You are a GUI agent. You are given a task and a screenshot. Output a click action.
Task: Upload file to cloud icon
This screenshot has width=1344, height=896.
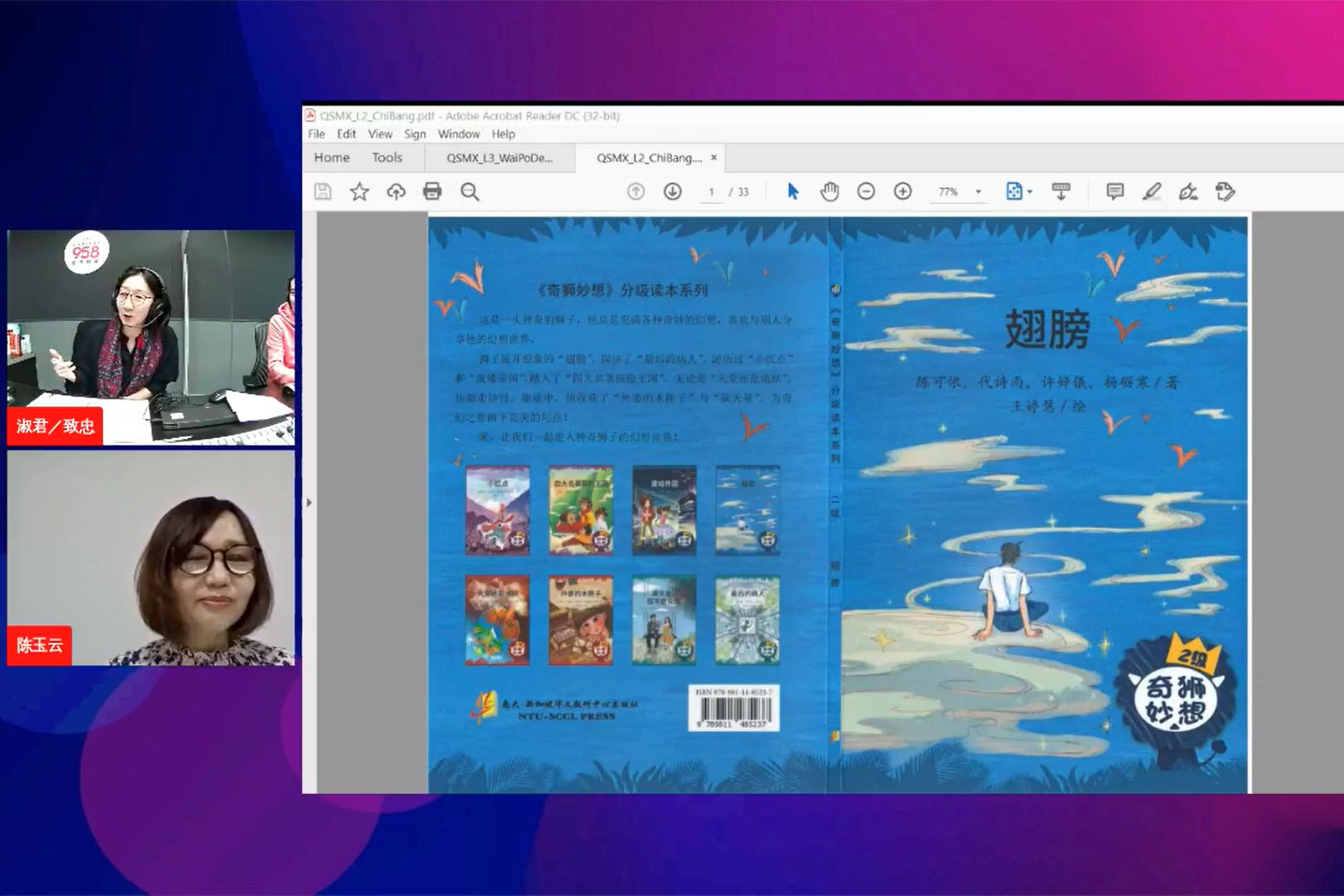click(x=396, y=192)
